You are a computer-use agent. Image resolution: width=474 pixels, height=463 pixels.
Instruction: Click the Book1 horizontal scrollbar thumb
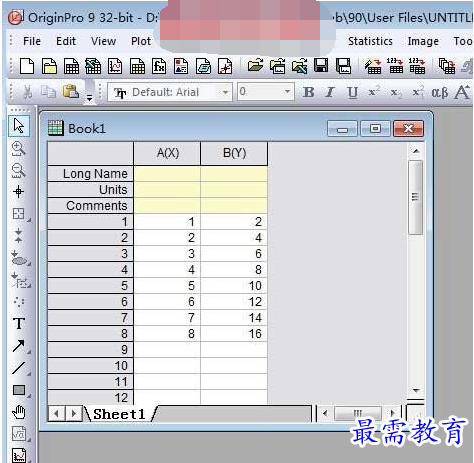(x=358, y=414)
